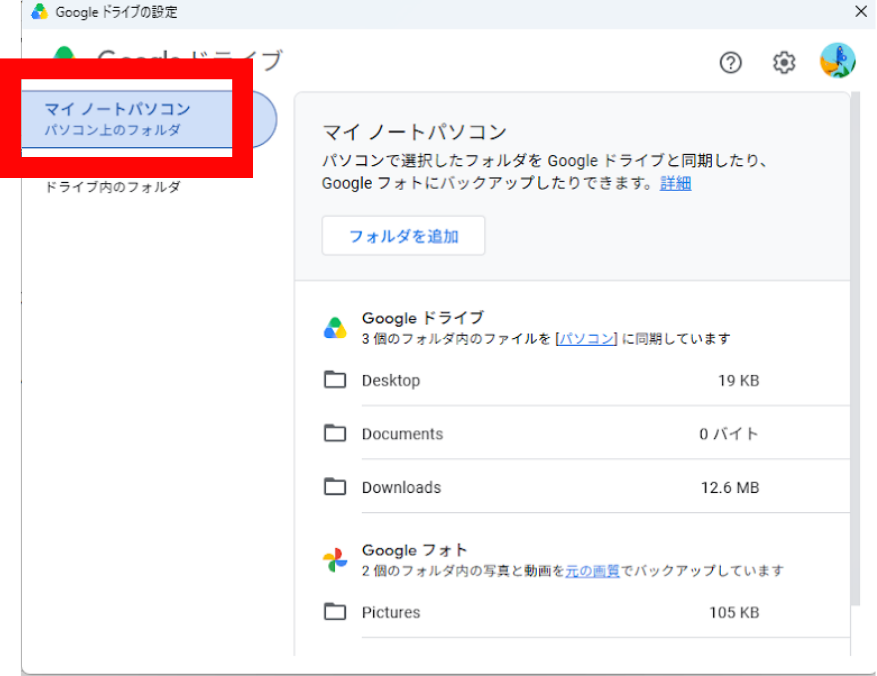Click the パソコン link under Google ドライブ

point(587,339)
